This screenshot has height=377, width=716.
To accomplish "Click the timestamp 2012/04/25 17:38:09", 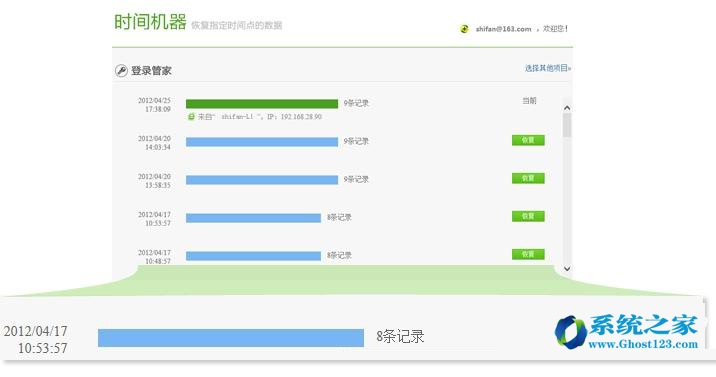I will (154, 105).
